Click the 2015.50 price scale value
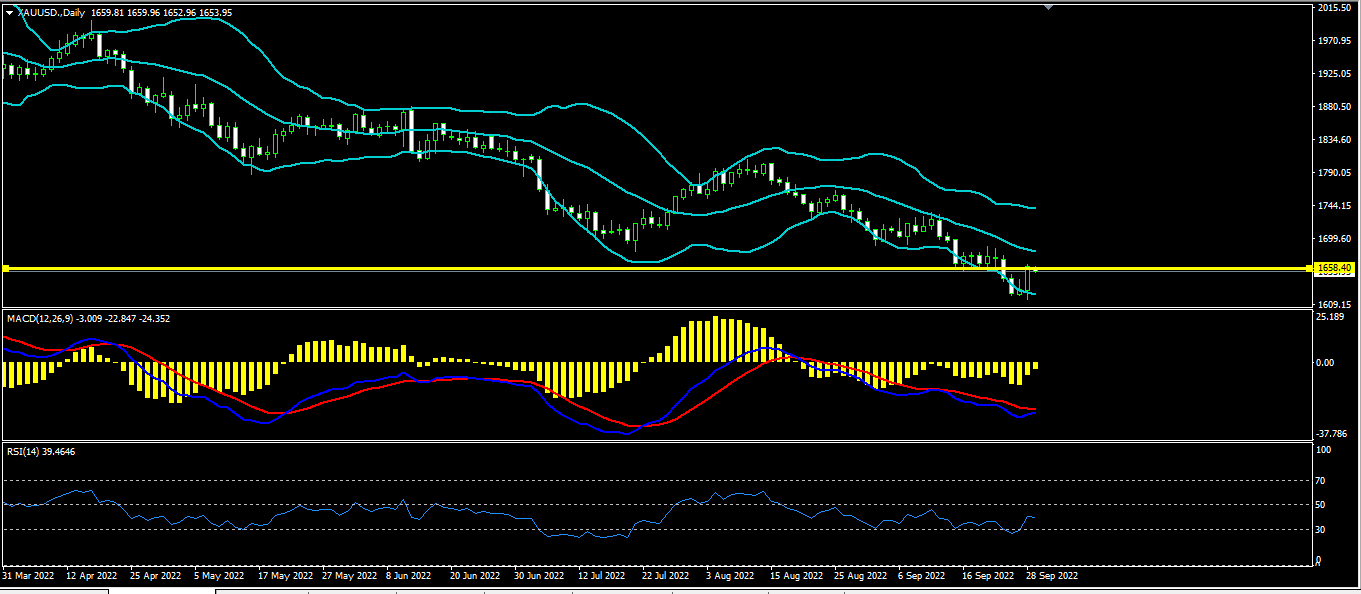Screen dimensions: 1361x594 pos(1336,8)
